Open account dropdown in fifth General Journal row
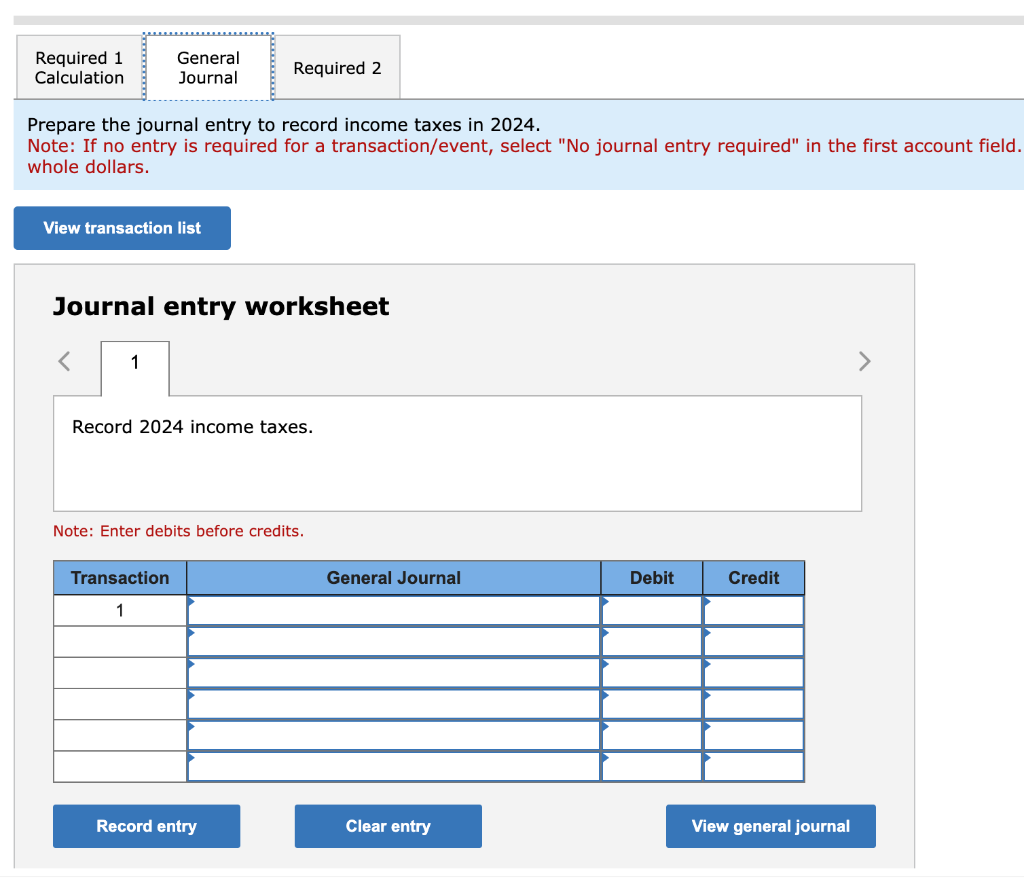Image resolution: width=1024 pixels, height=884 pixels. point(394,736)
